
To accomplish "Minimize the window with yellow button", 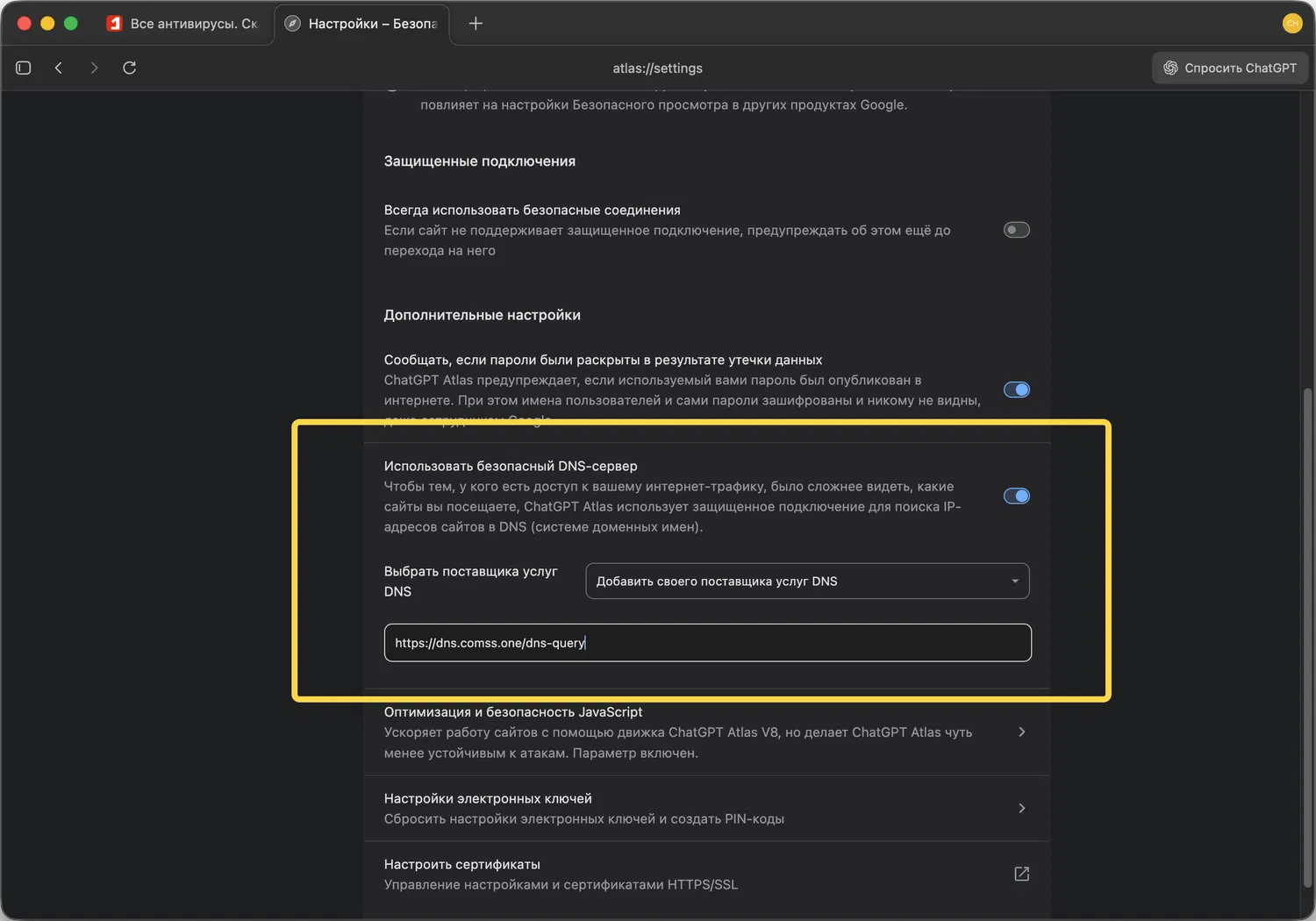I will click(x=47, y=24).
